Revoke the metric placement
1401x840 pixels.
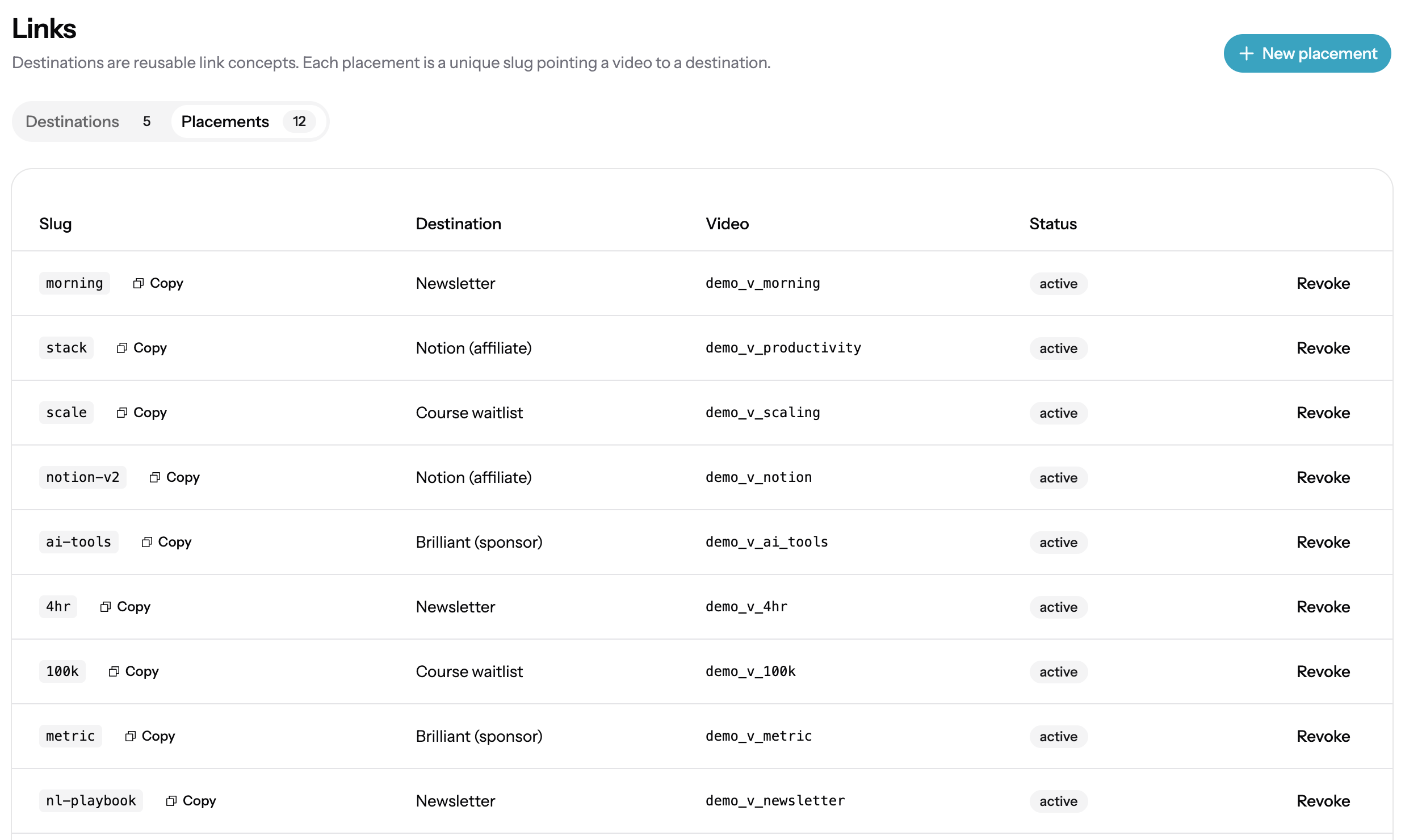1323,736
